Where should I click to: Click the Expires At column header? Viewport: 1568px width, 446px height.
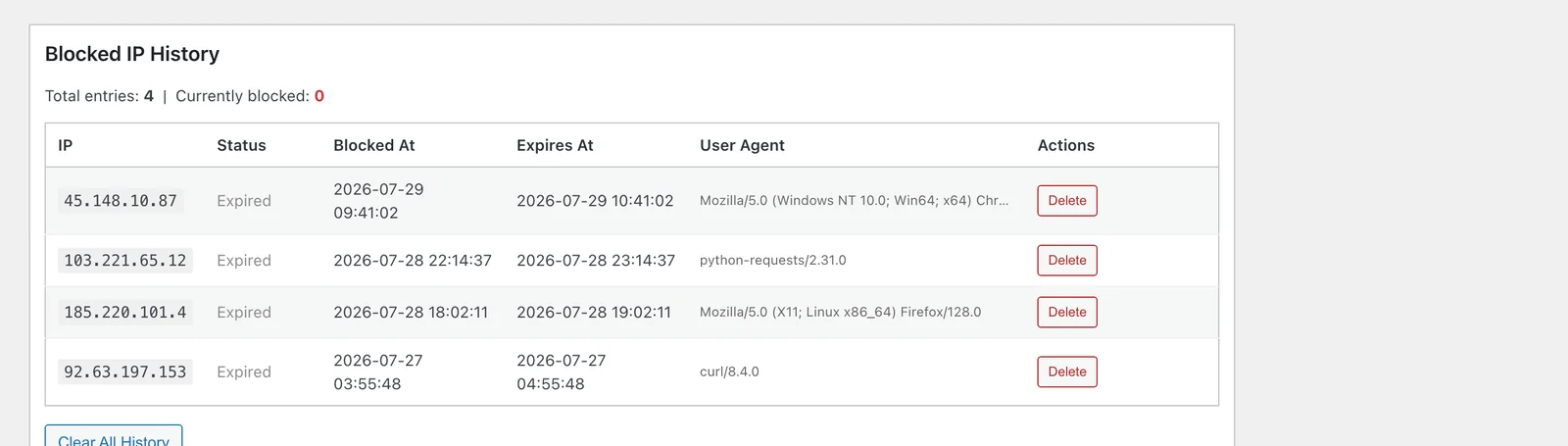[555, 145]
